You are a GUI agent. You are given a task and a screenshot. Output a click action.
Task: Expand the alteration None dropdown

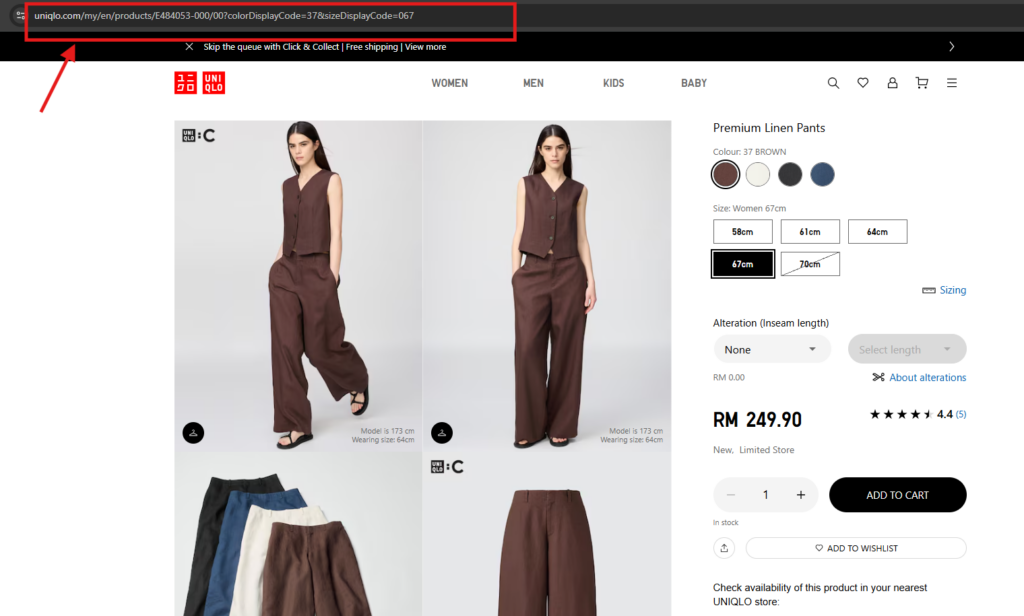772,349
